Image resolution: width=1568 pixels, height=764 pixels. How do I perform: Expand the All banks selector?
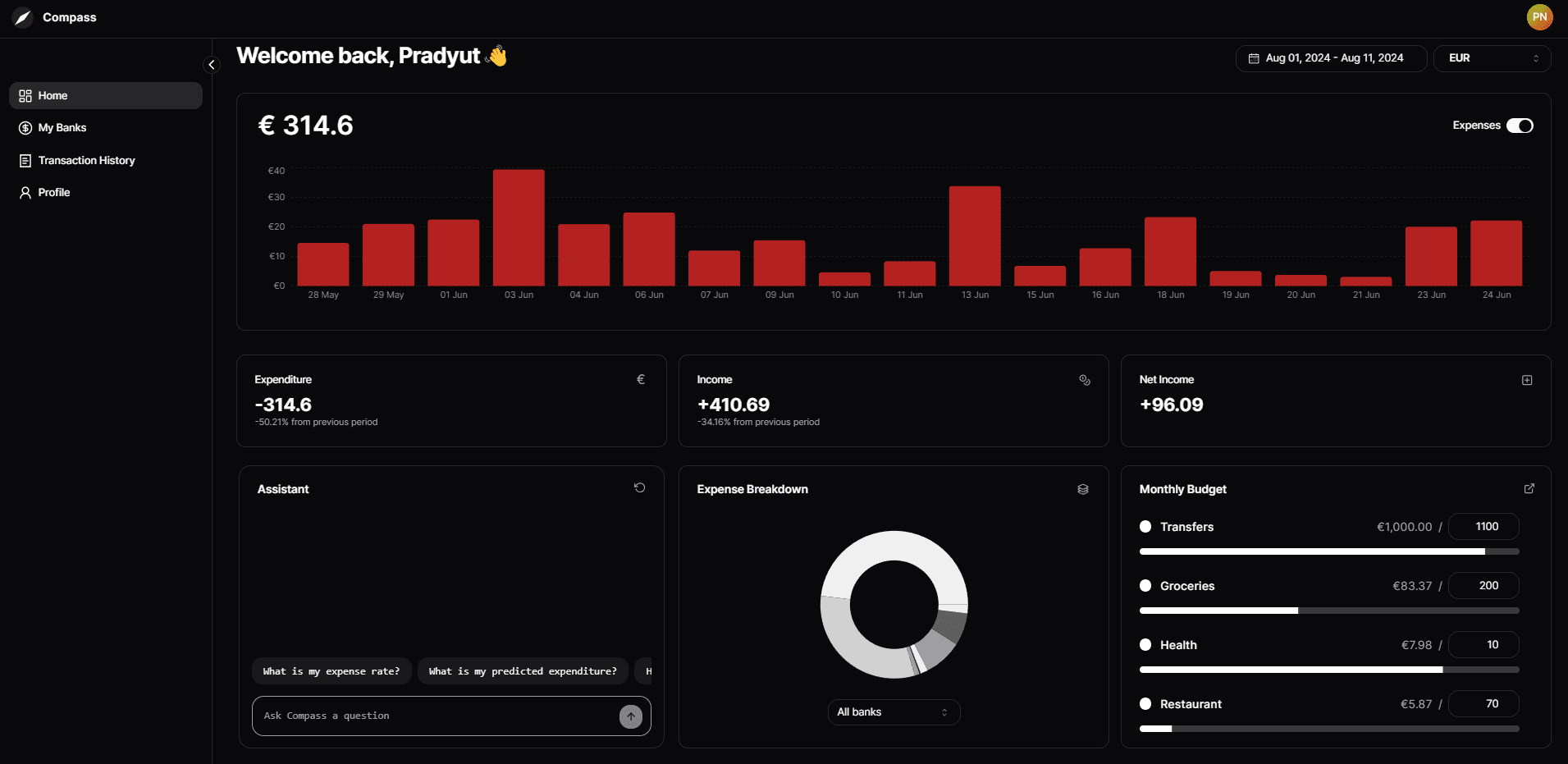pos(893,712)
